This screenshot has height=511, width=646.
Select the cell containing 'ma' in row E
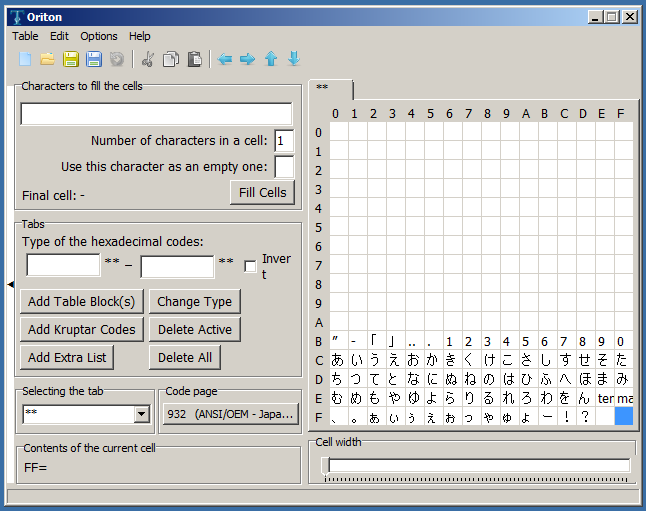coord(624,398)
